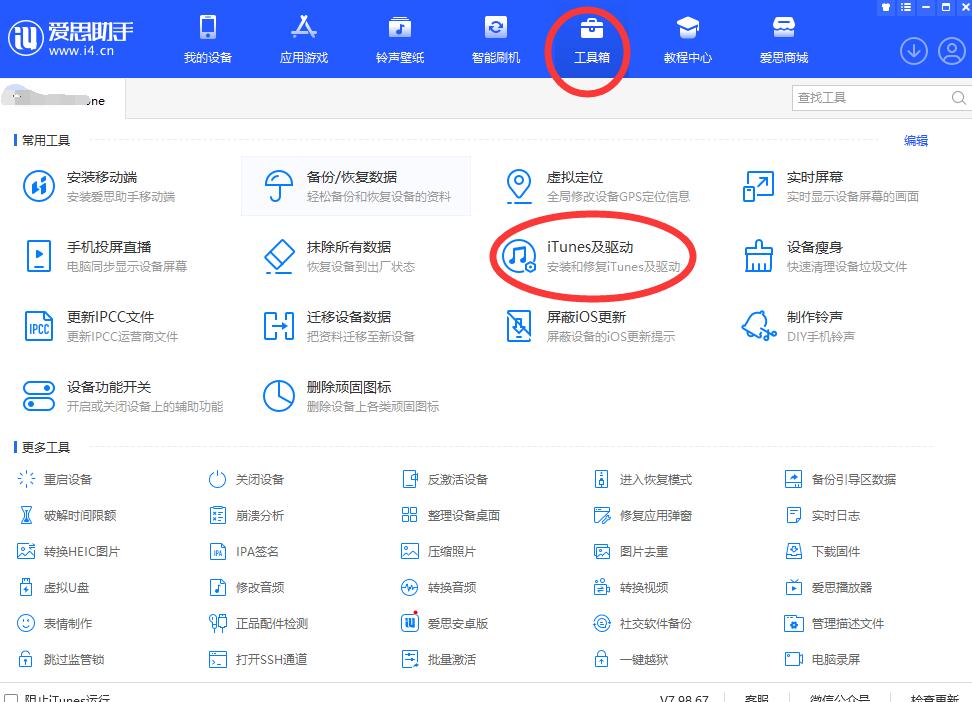
Task: Select the connected device tab
Action: [x=63, y=98]
